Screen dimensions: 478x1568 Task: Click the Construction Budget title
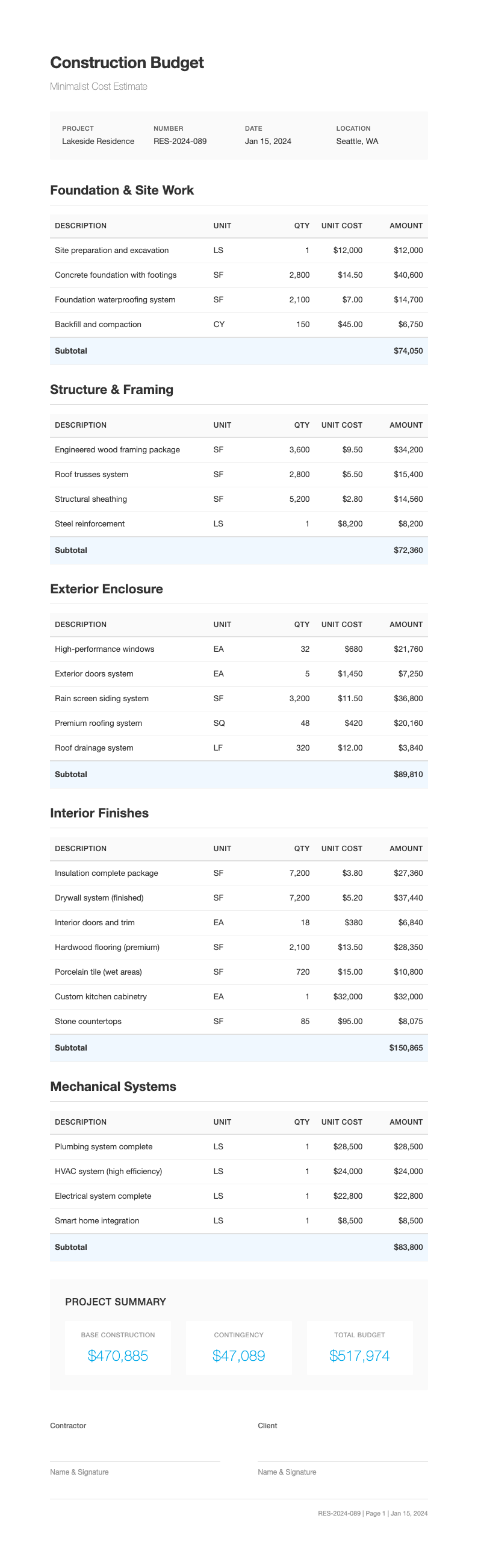(x=126, y=63)
